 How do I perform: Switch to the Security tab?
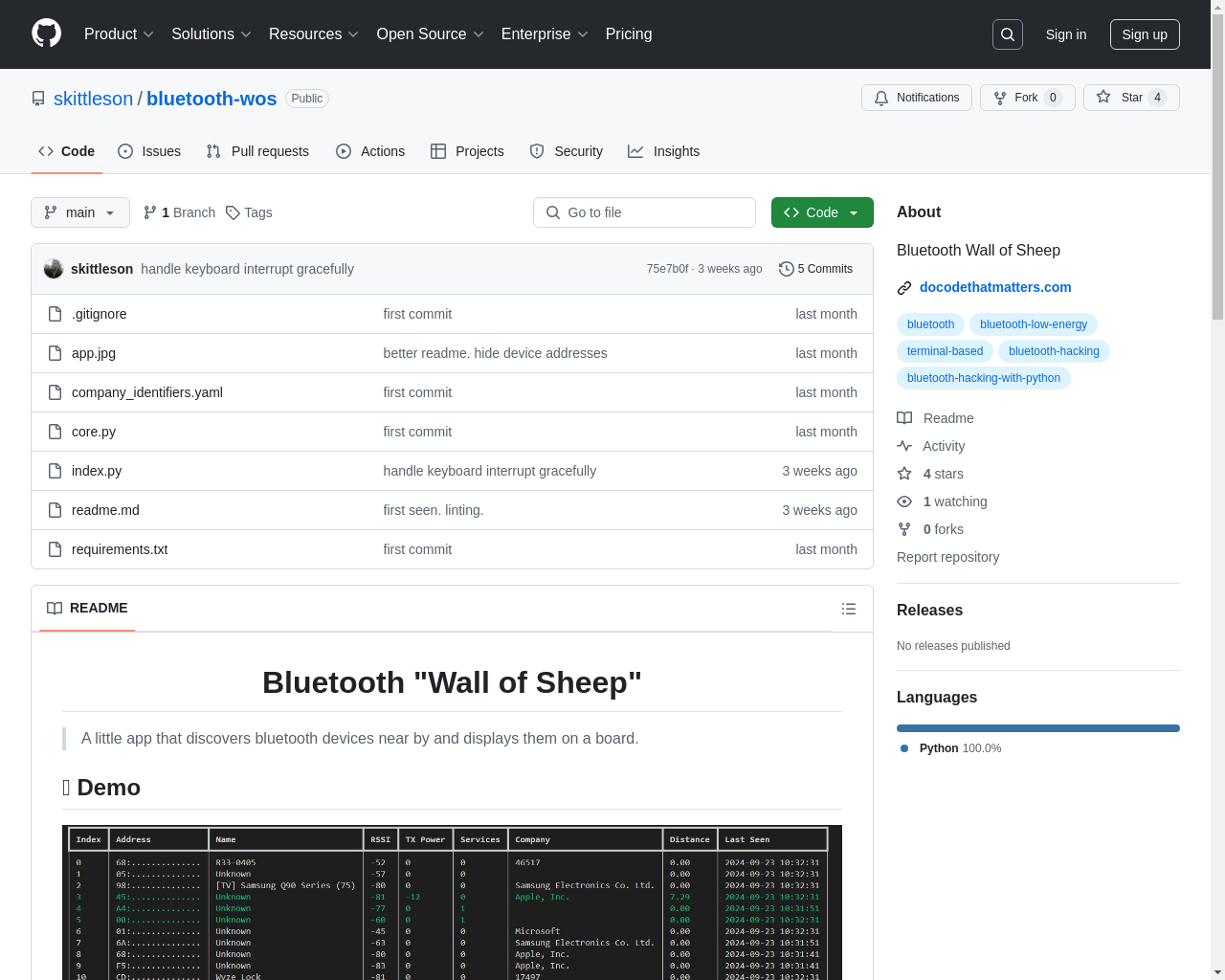point(567,151)
